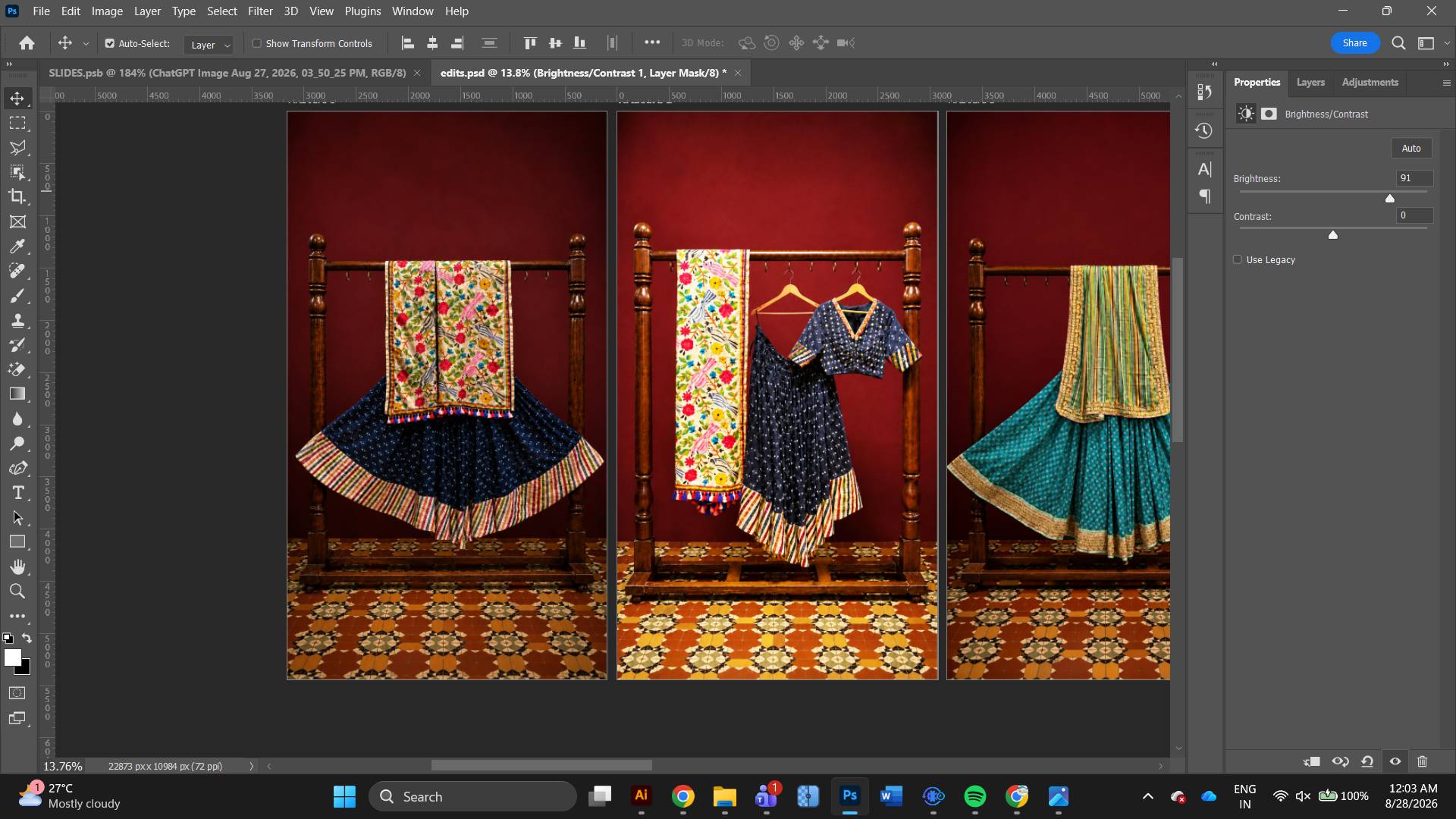Open the History panel icon
The image size is (1456, 819).
pos(1204,130)
